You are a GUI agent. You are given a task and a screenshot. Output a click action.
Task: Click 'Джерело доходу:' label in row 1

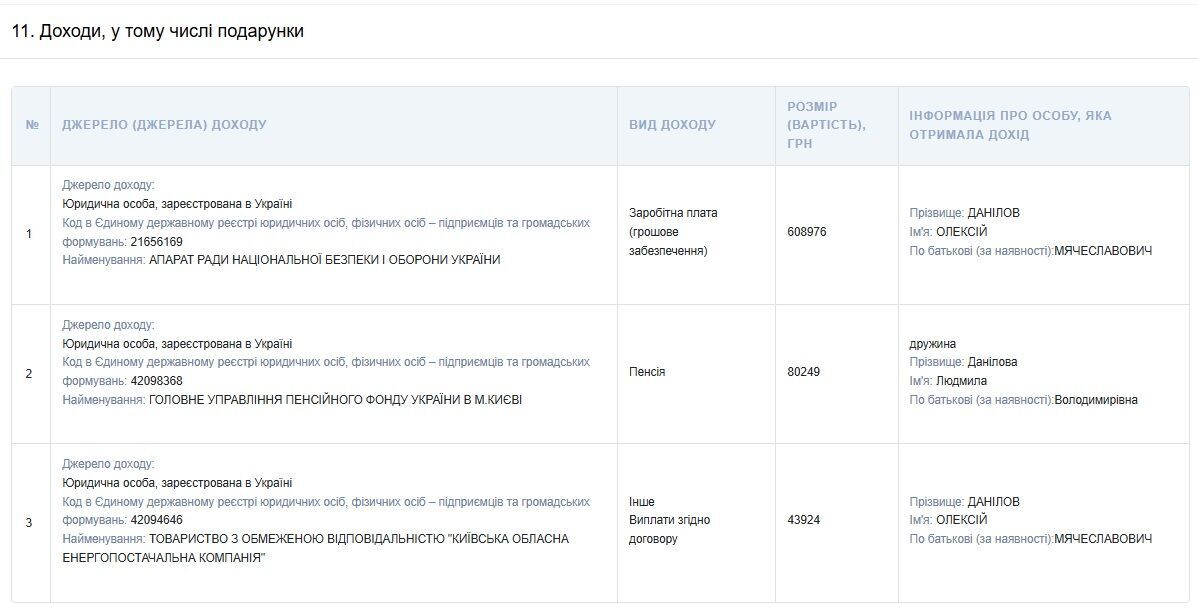(108, 186)
